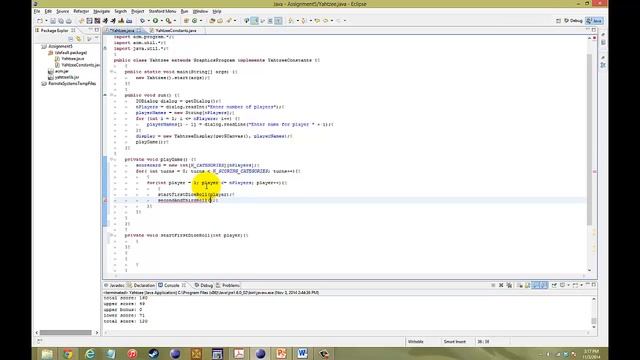Collapse the playGame method fold marker
This screenshot has width=640, height=360.
[x=111, y=159]
